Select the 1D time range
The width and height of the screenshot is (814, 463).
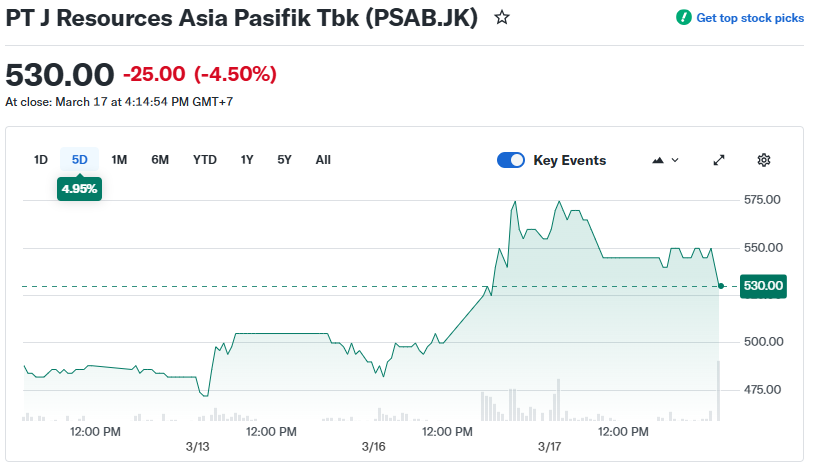pos(41,160)
